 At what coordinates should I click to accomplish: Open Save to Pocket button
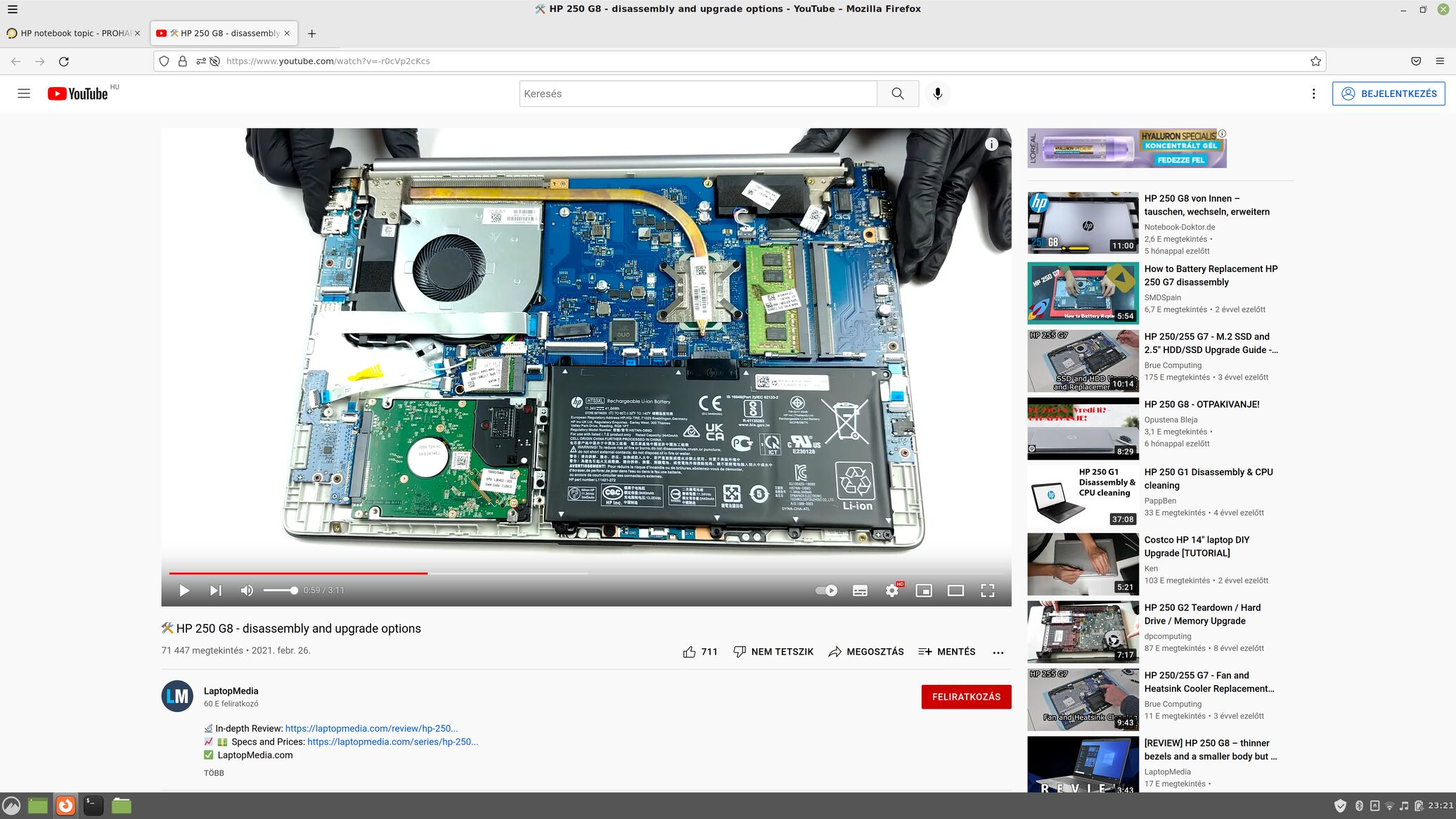(x=1416, y=61)
